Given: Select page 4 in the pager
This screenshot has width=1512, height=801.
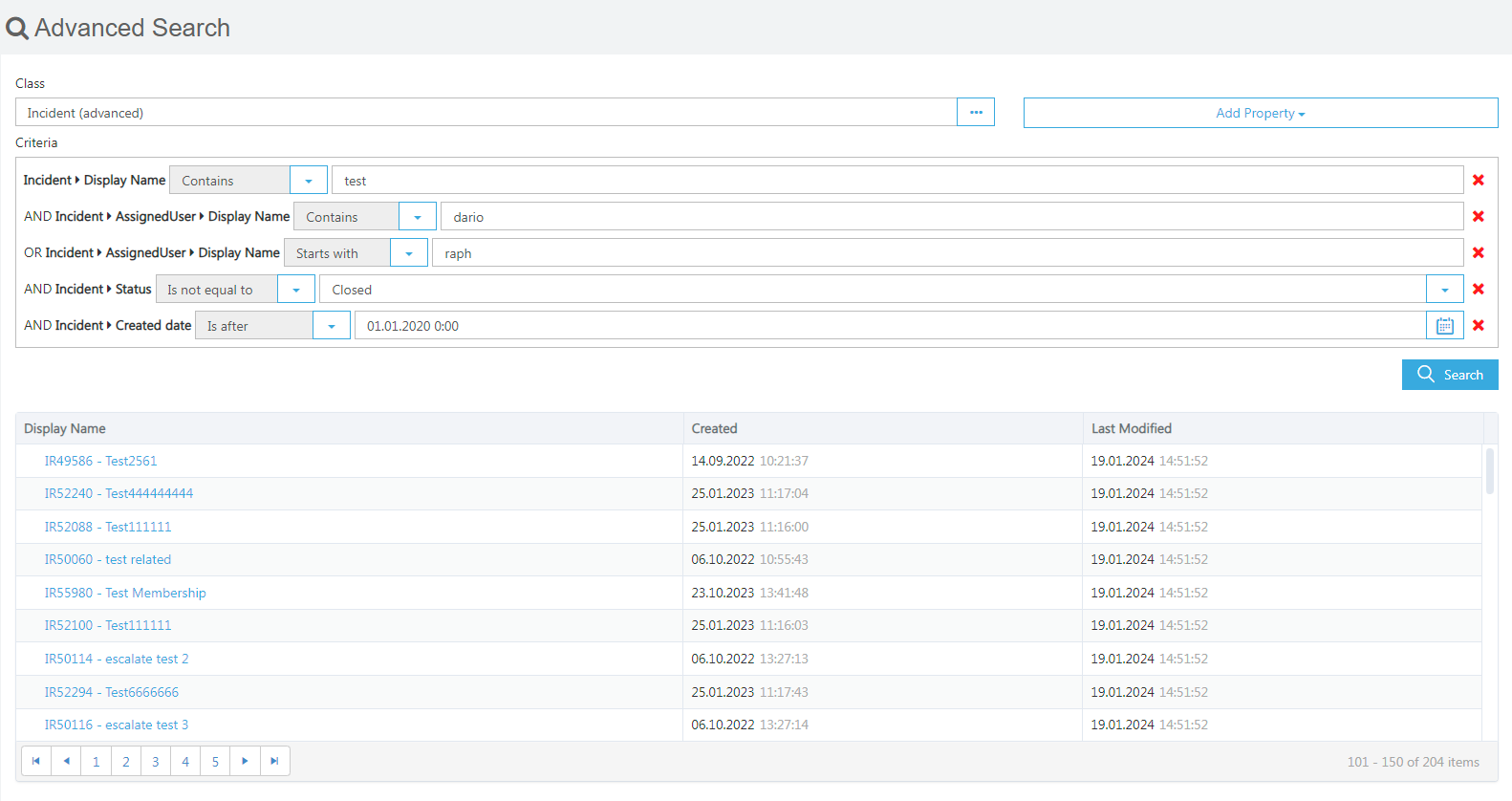Looking at the screenshot, I should tap(185, 762).
